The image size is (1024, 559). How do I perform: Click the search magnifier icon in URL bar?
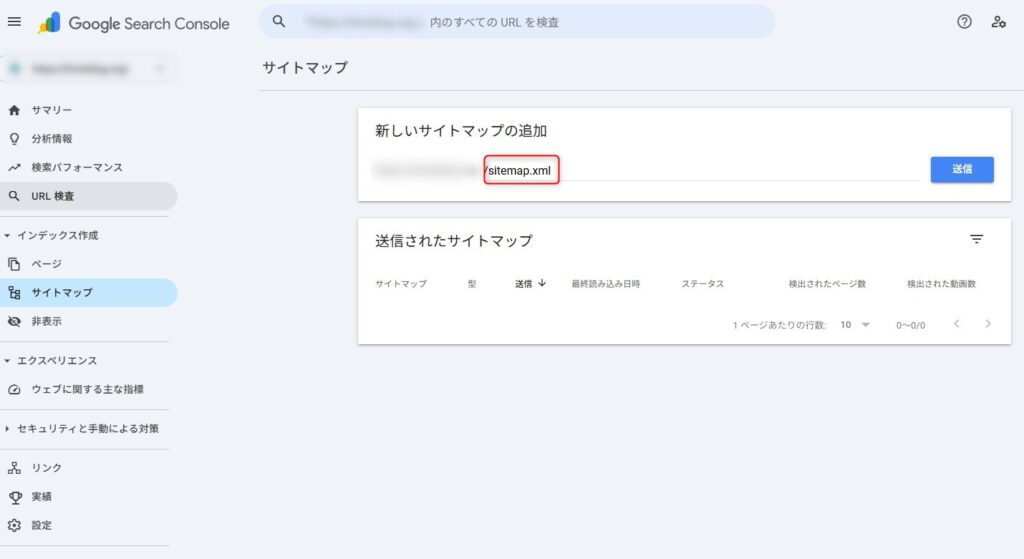tap(280, 21)
